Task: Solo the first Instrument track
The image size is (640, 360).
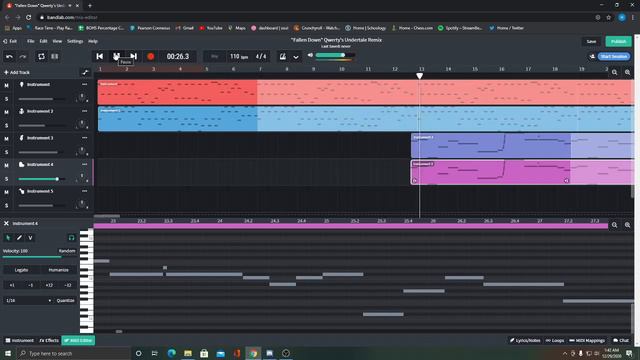Action: click(6, 99)
